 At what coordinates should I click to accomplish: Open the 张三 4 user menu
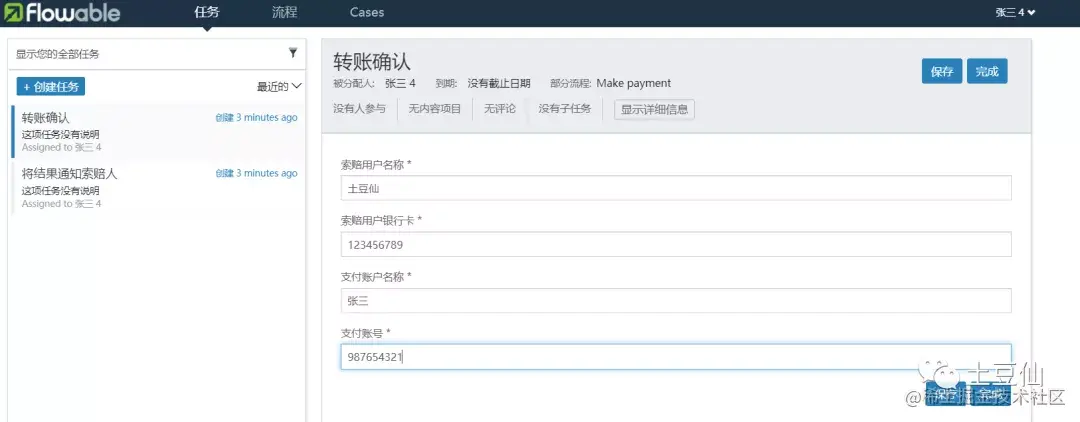pyautogui.click(x=1015, y=12)
